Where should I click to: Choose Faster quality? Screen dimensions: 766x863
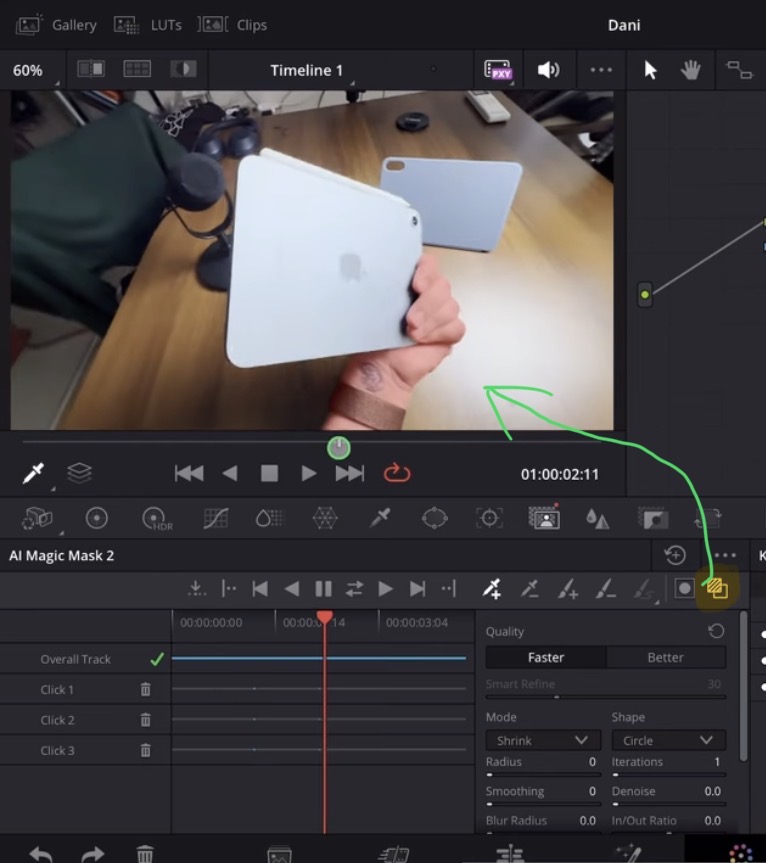pyautogui.click(x=546, y=658)
